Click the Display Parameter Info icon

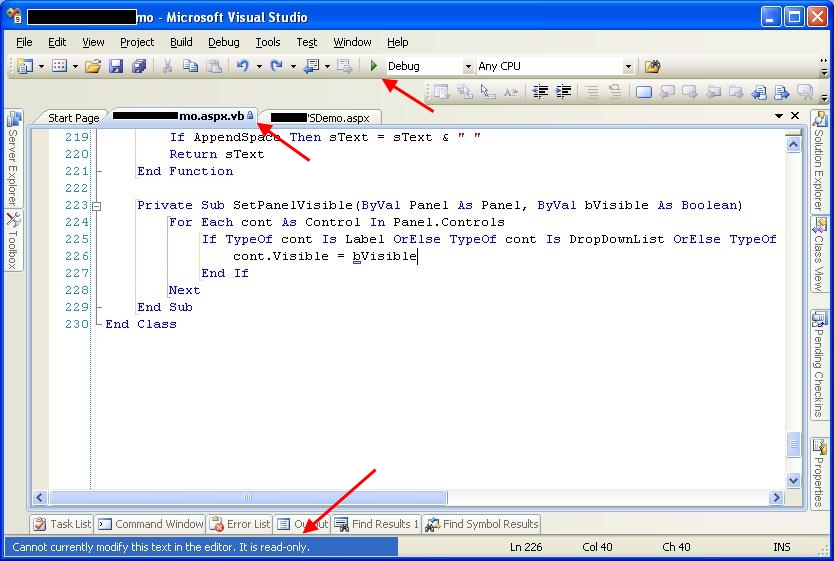point(465,92)
